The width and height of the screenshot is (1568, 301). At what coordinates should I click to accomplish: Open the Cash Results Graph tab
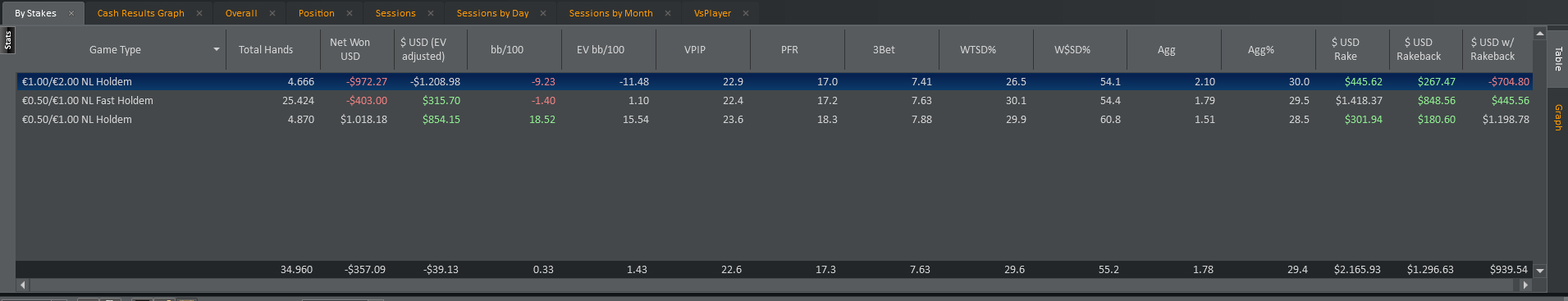pos(140,13)
